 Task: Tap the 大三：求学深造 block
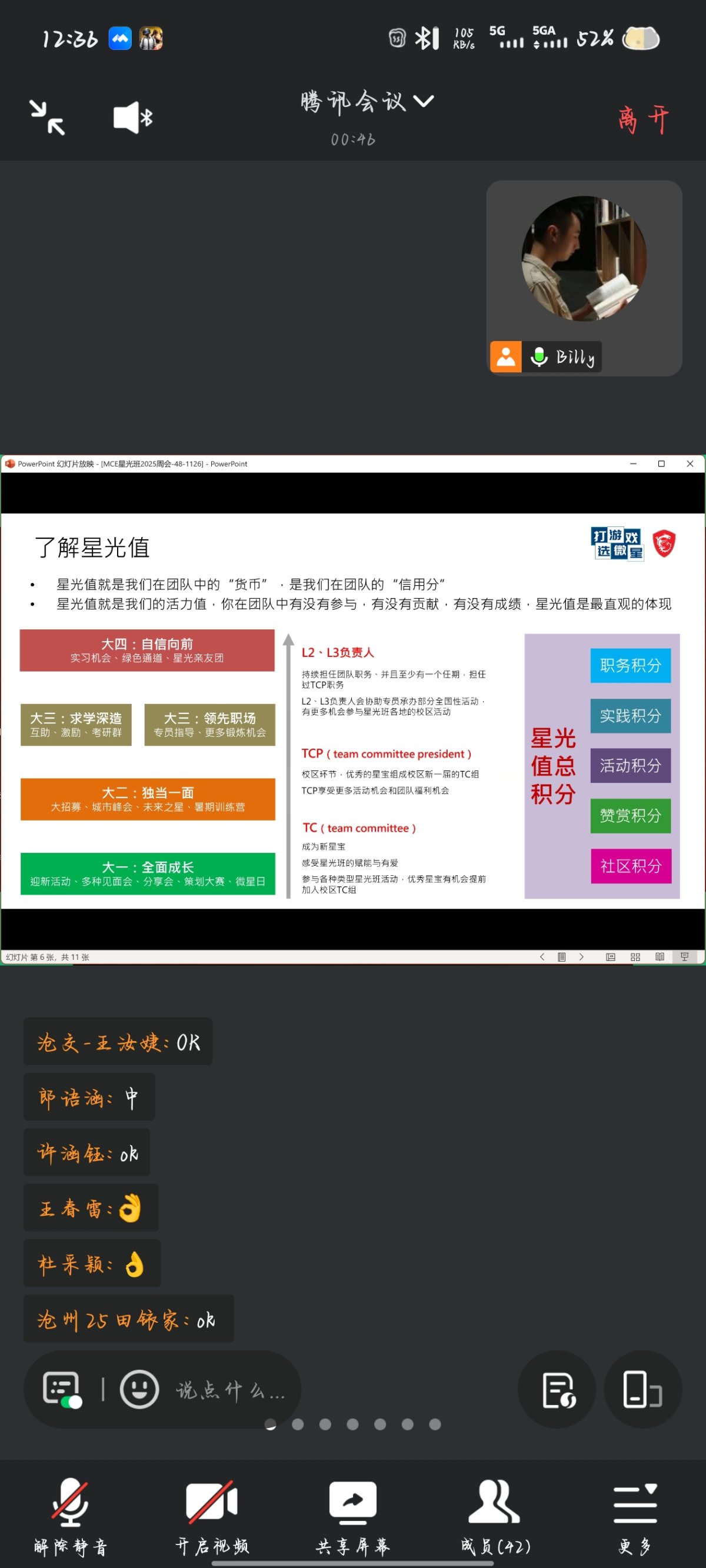point(76,725)
